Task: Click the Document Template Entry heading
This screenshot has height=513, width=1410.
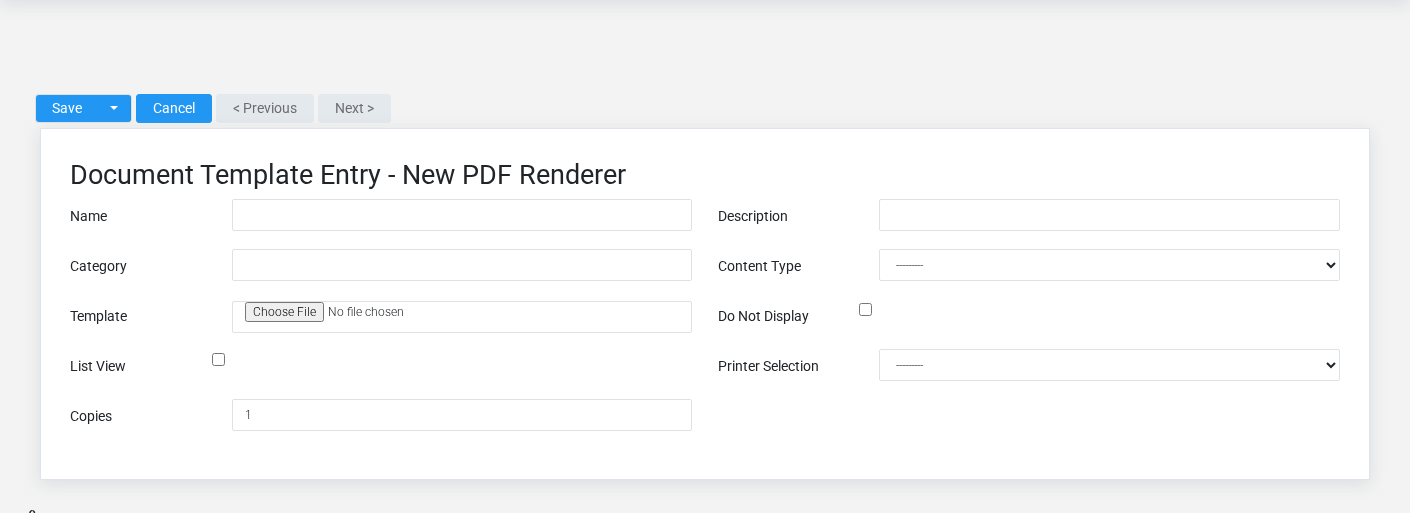Action: tap(348, 175)
